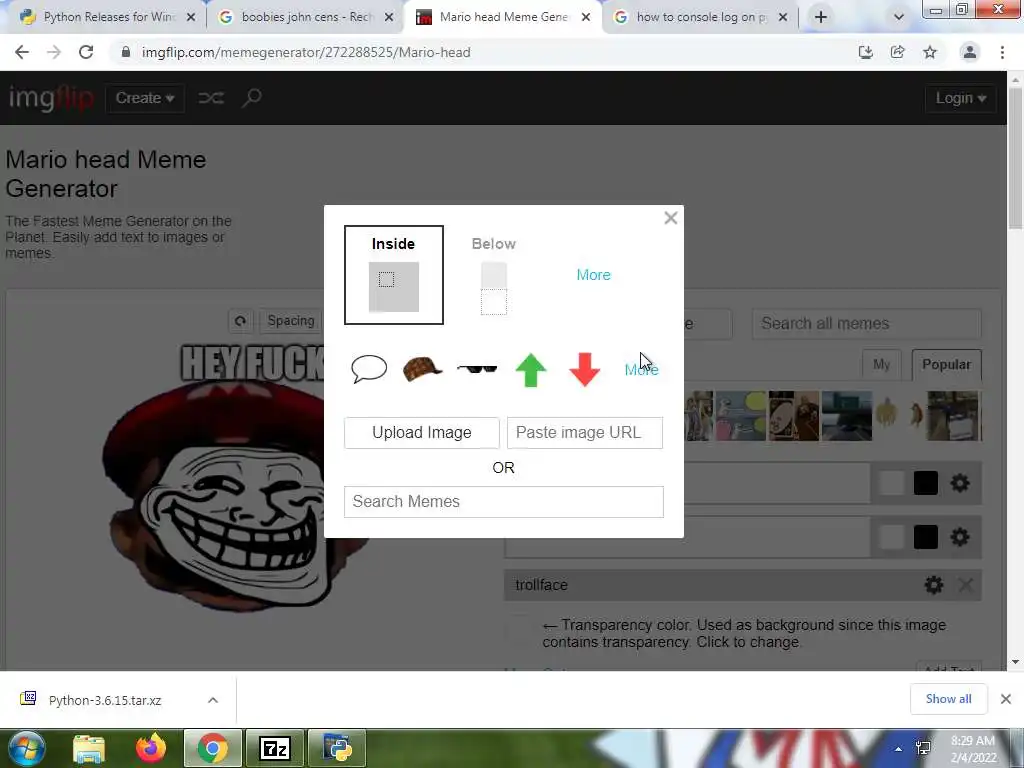Show hidden system tray icons

click(x=899, y=749)
